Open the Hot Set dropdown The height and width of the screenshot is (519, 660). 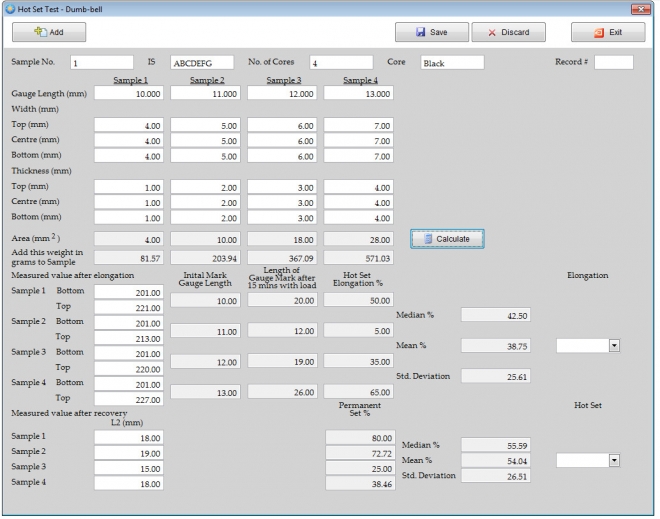coord(614,460)
